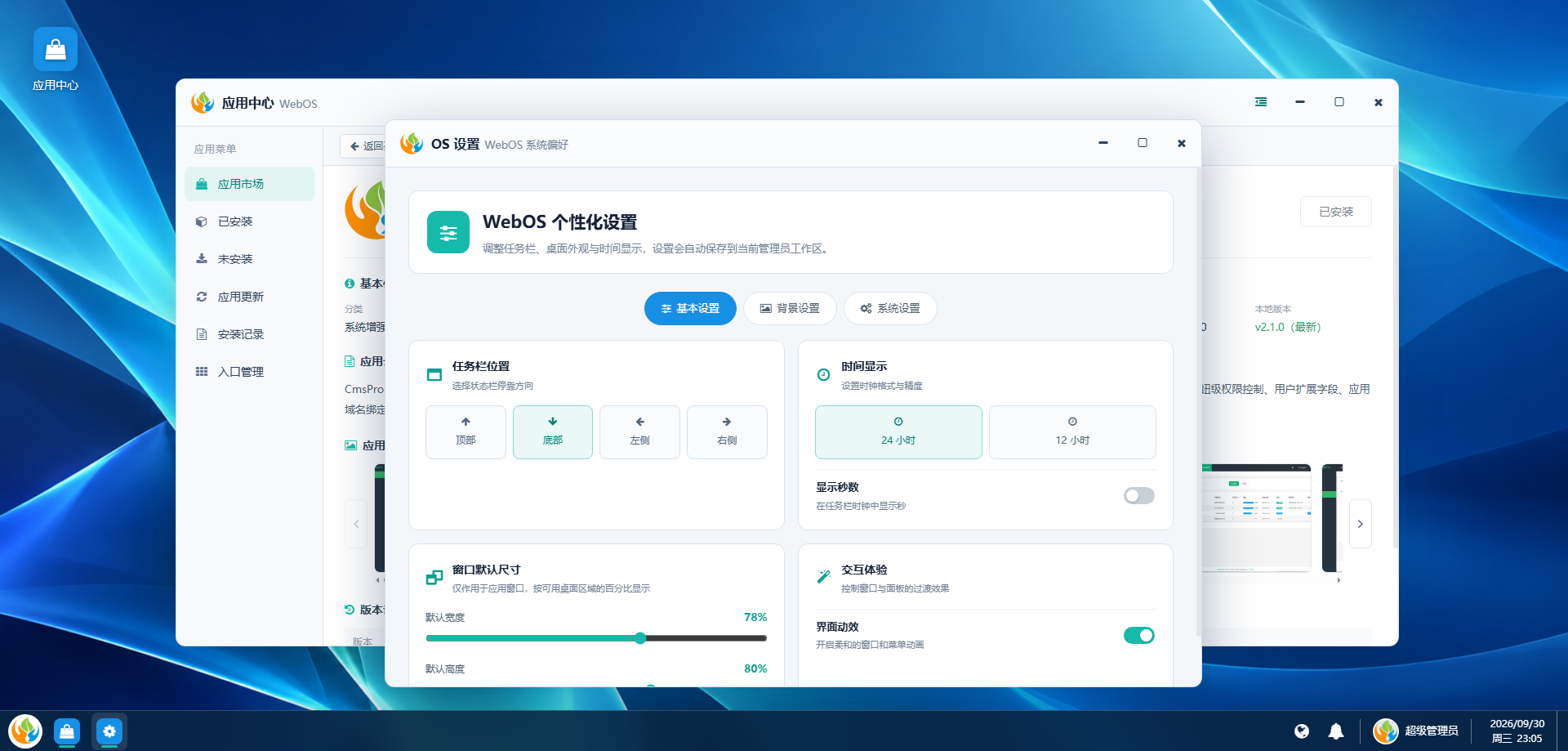This screenshot has height=751, width=1568.
Task: Select the 12 小时 time format
Action: tap(1072, 432)
